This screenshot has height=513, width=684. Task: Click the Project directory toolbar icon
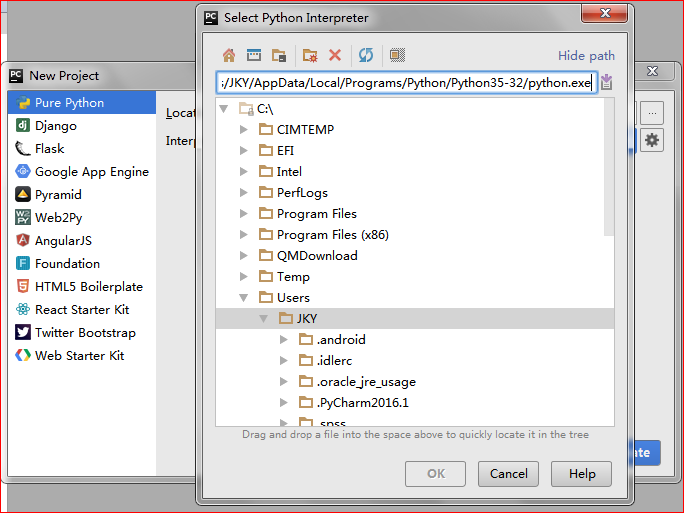pyautogui.click(x=279, y=55)
